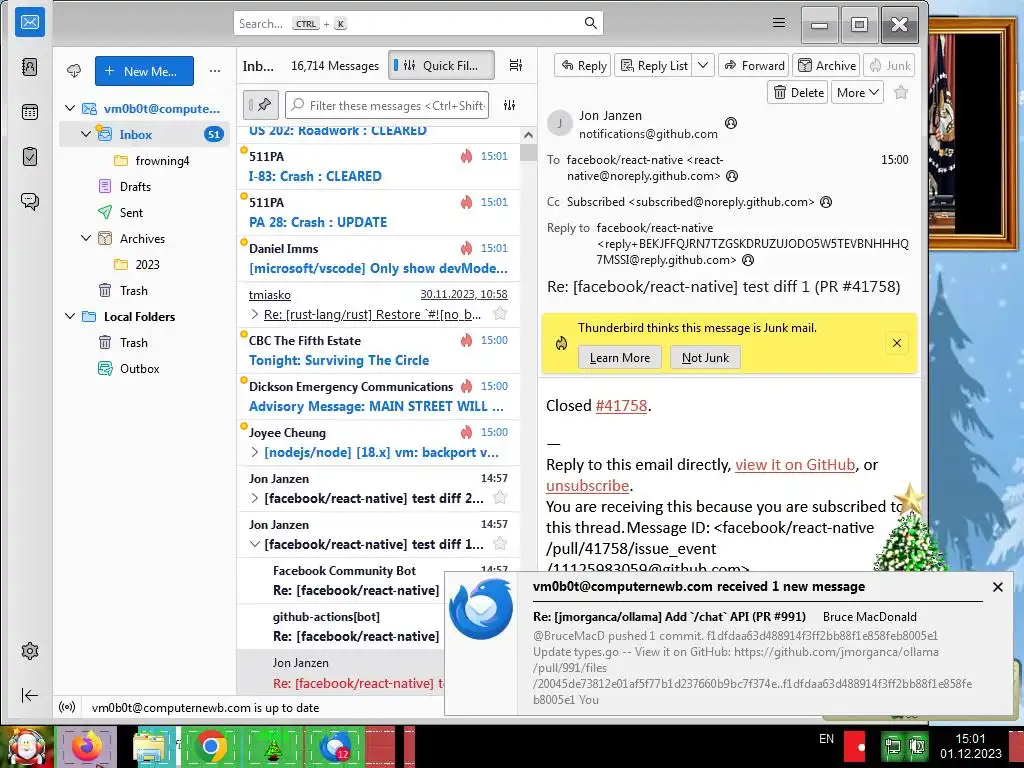This screenshot has height=768, width=1024.
Task: Reply to the message
Action: tap(583, 65)
